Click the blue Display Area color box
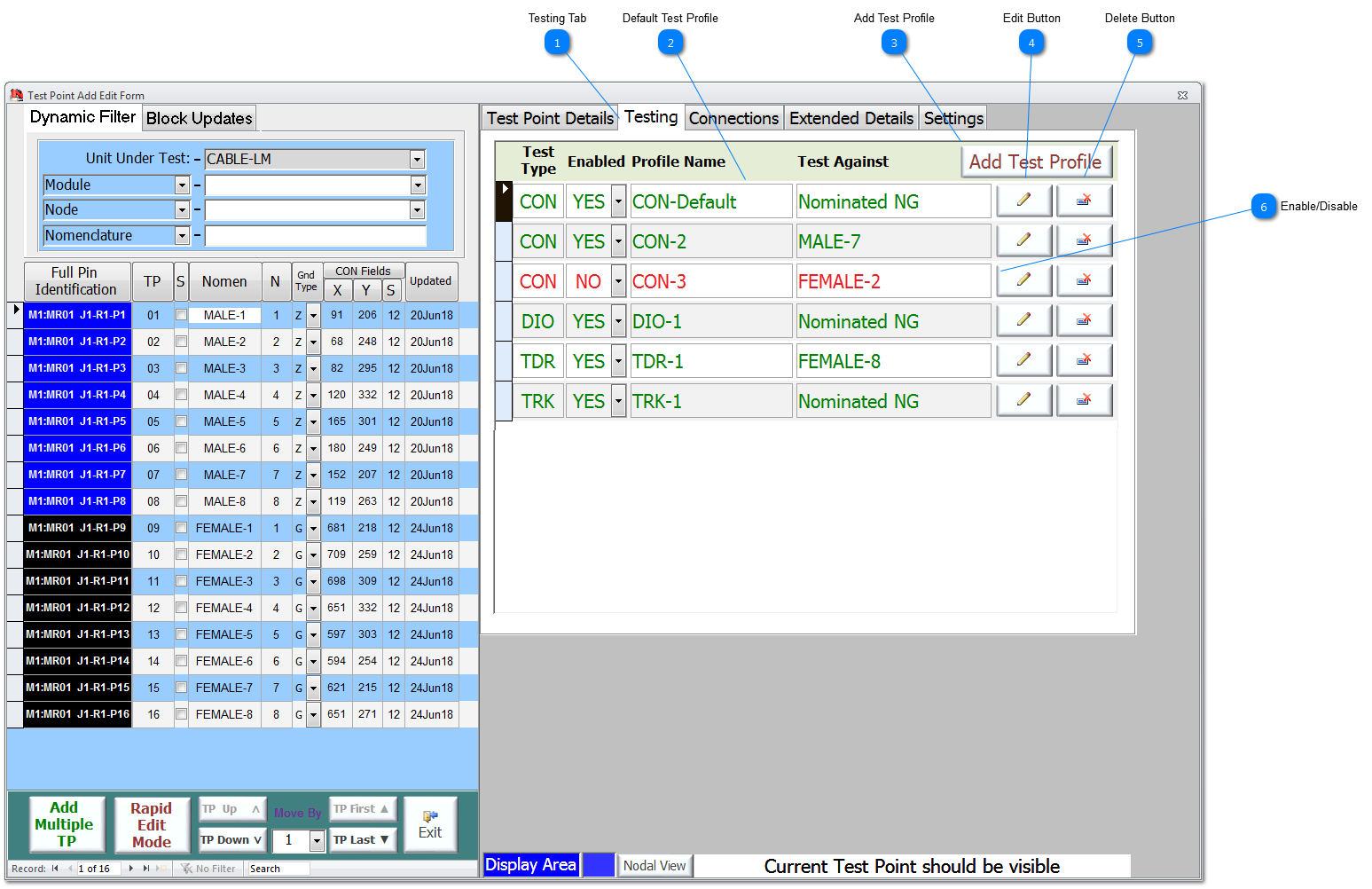The height and width of the screenshot is (889, 1372). click(x=599, y=865)
